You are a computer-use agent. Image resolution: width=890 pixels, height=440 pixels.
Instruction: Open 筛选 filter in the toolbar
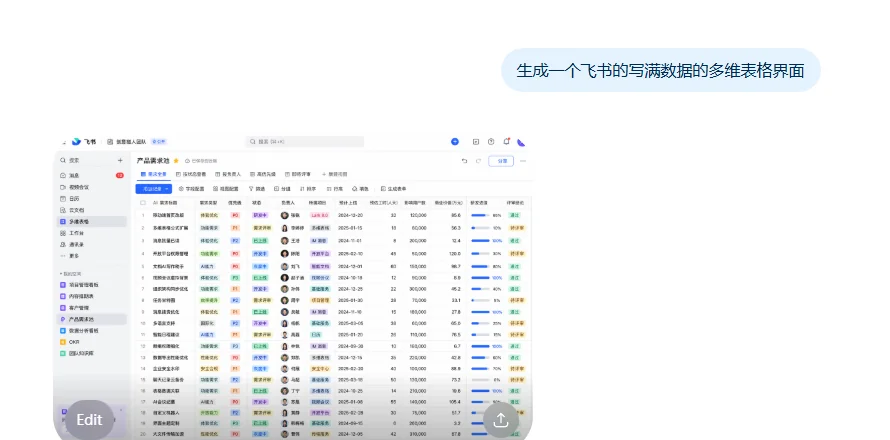(x=257, y=188)
